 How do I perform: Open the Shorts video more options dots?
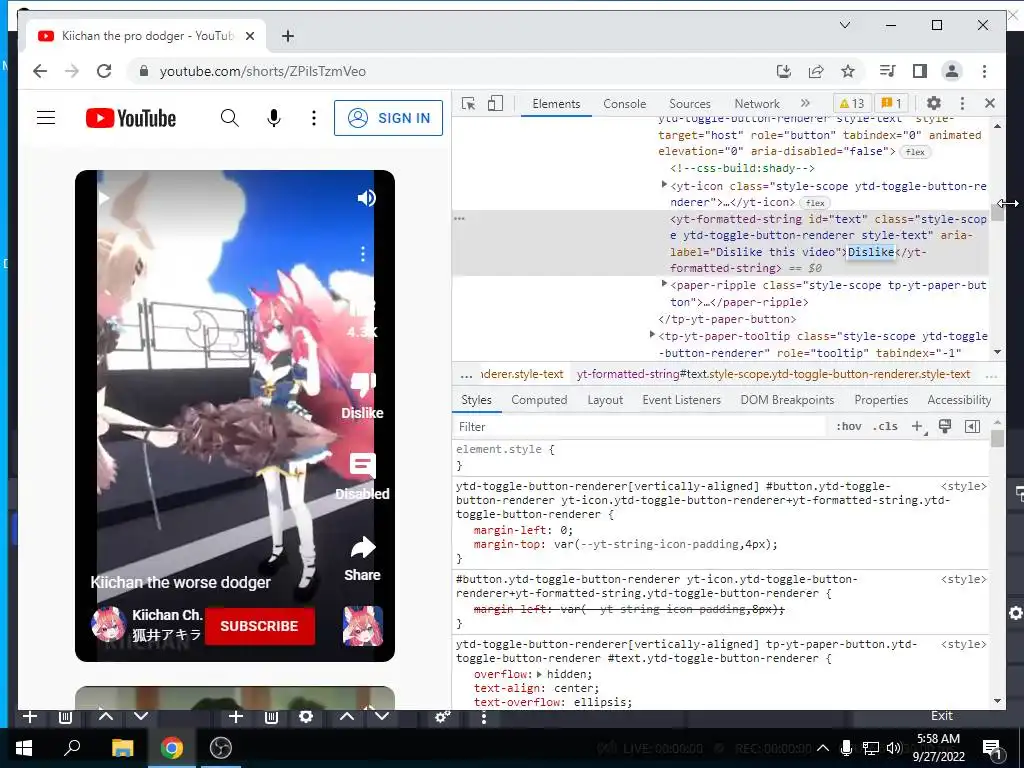click(363, 254)
